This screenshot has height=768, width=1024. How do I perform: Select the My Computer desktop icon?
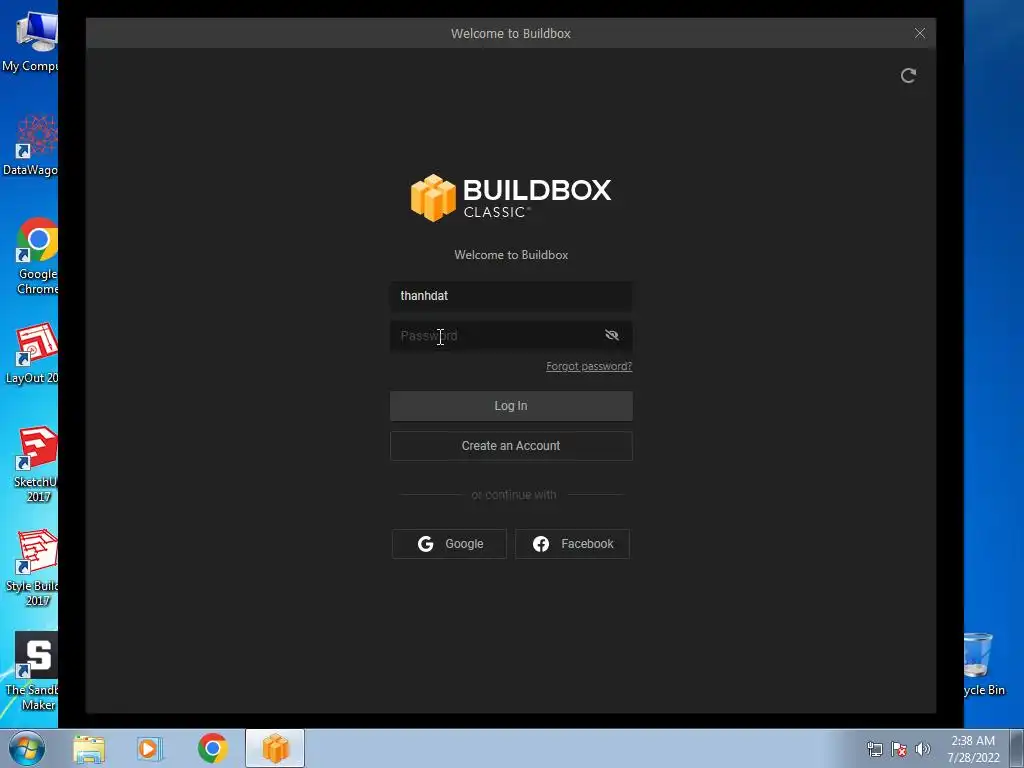tap(31, 42)
